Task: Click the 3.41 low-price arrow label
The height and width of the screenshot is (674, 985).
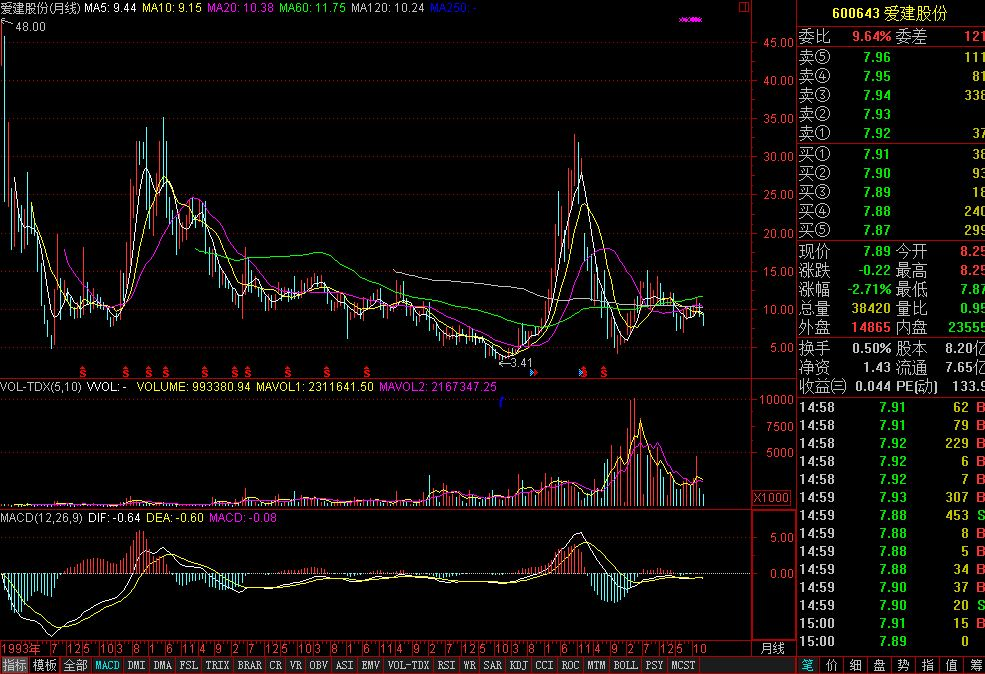Action: pos(517,362)
